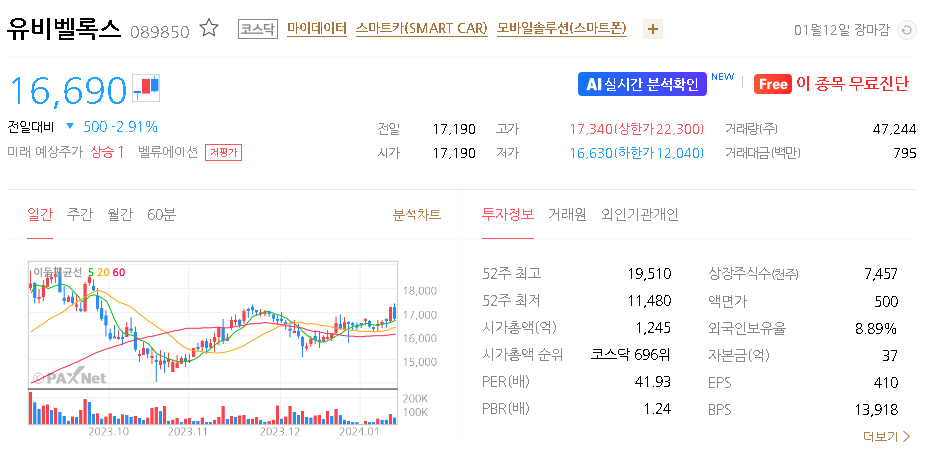The height and width of the screenshot is (460, 936).
Task: Click PER value 41.93
Action: click(654, 382)
